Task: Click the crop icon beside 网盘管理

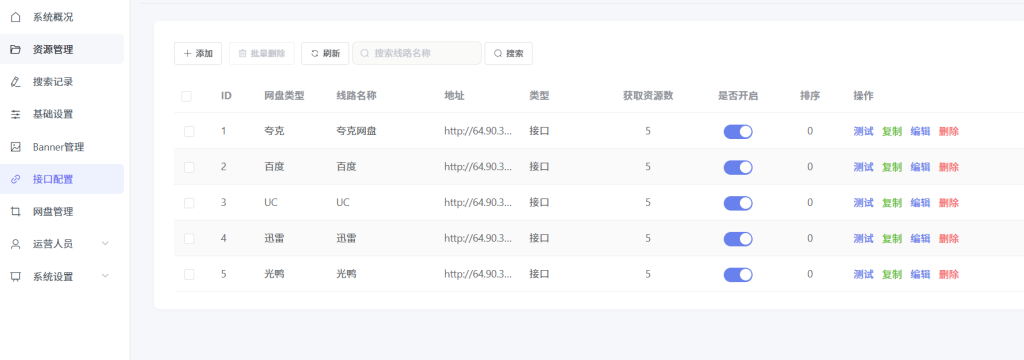Action: point(16,212)
